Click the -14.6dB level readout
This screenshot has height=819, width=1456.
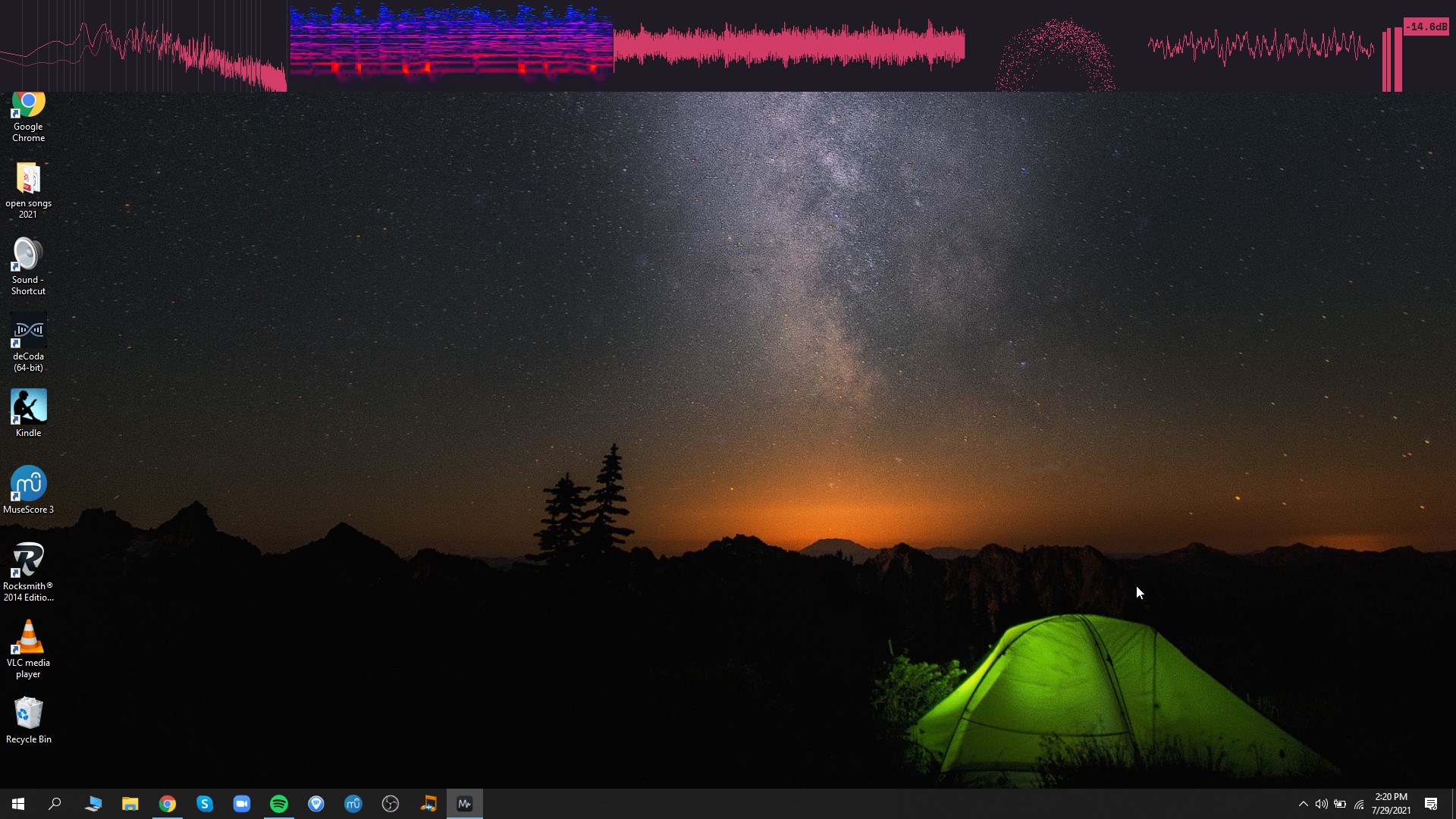pyautogui.click(x=1426, y=27)
